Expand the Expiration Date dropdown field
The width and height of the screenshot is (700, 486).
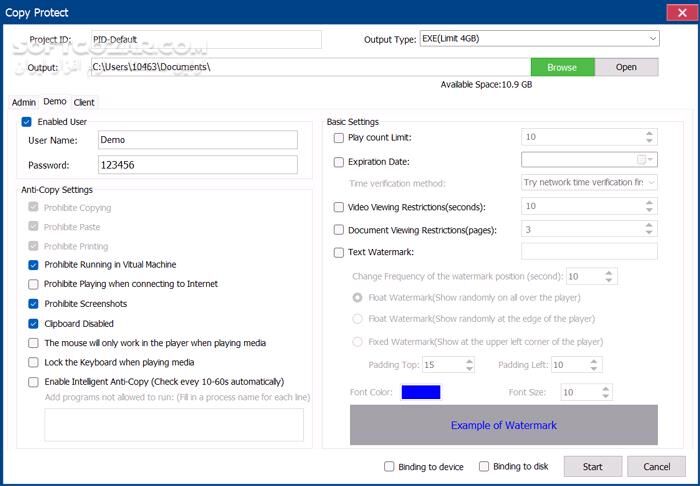pos(652,160)
